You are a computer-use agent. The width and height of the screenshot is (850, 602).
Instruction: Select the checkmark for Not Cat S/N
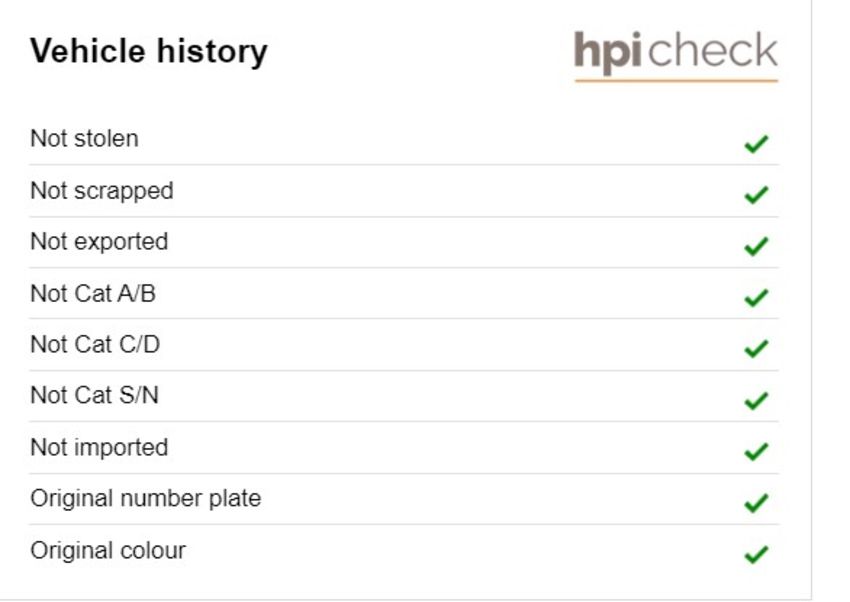[756, 400]
